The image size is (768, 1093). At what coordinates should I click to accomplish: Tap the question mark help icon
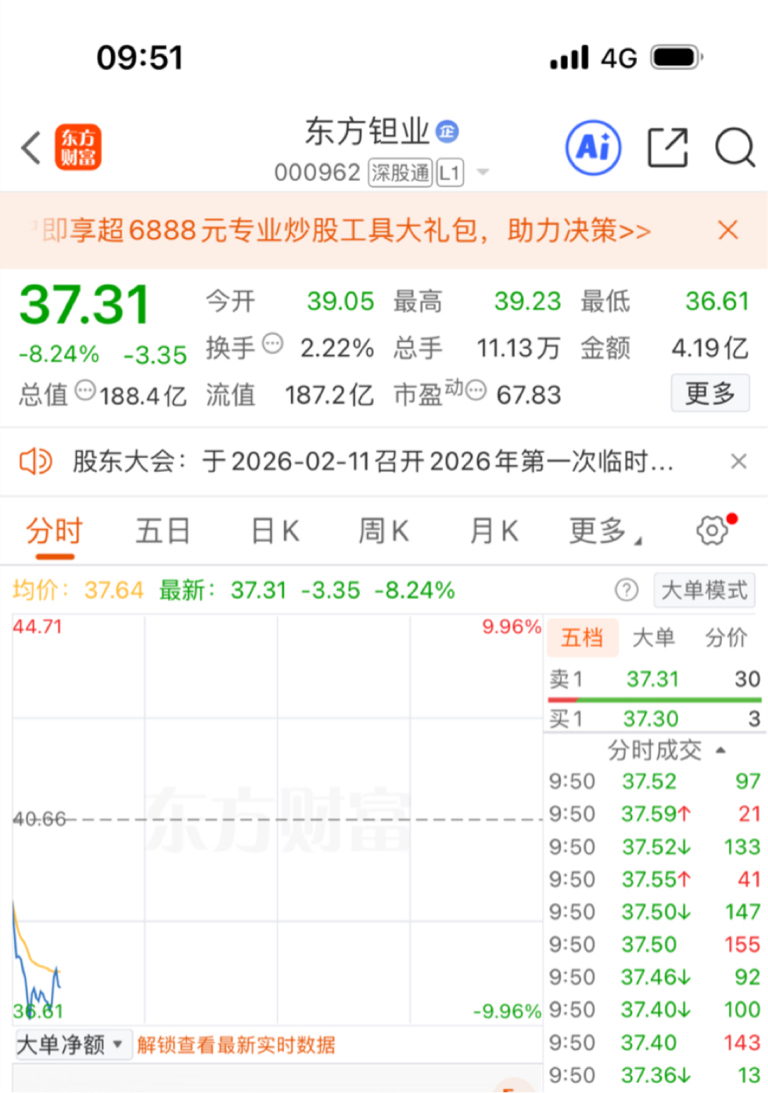click(x=627, y=590)
